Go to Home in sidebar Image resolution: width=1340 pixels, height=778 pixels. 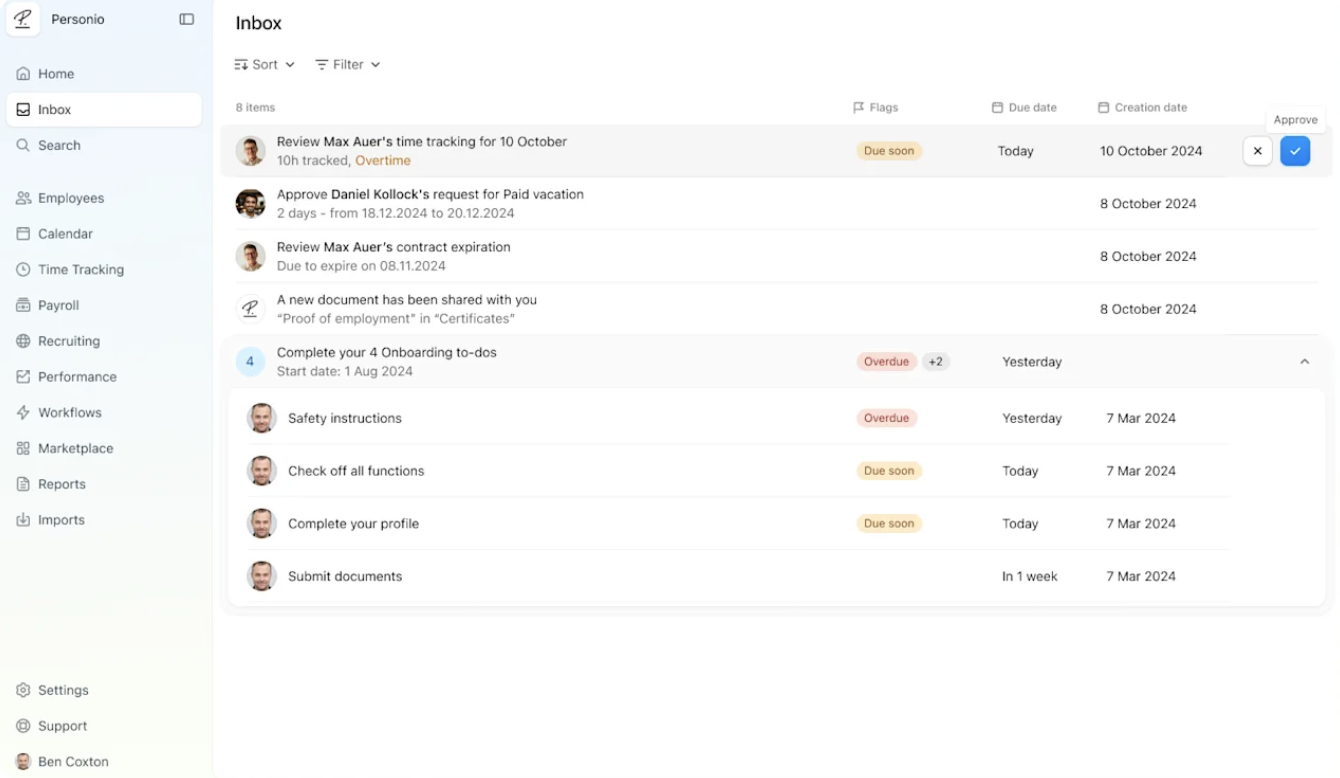tap(56, 74)
